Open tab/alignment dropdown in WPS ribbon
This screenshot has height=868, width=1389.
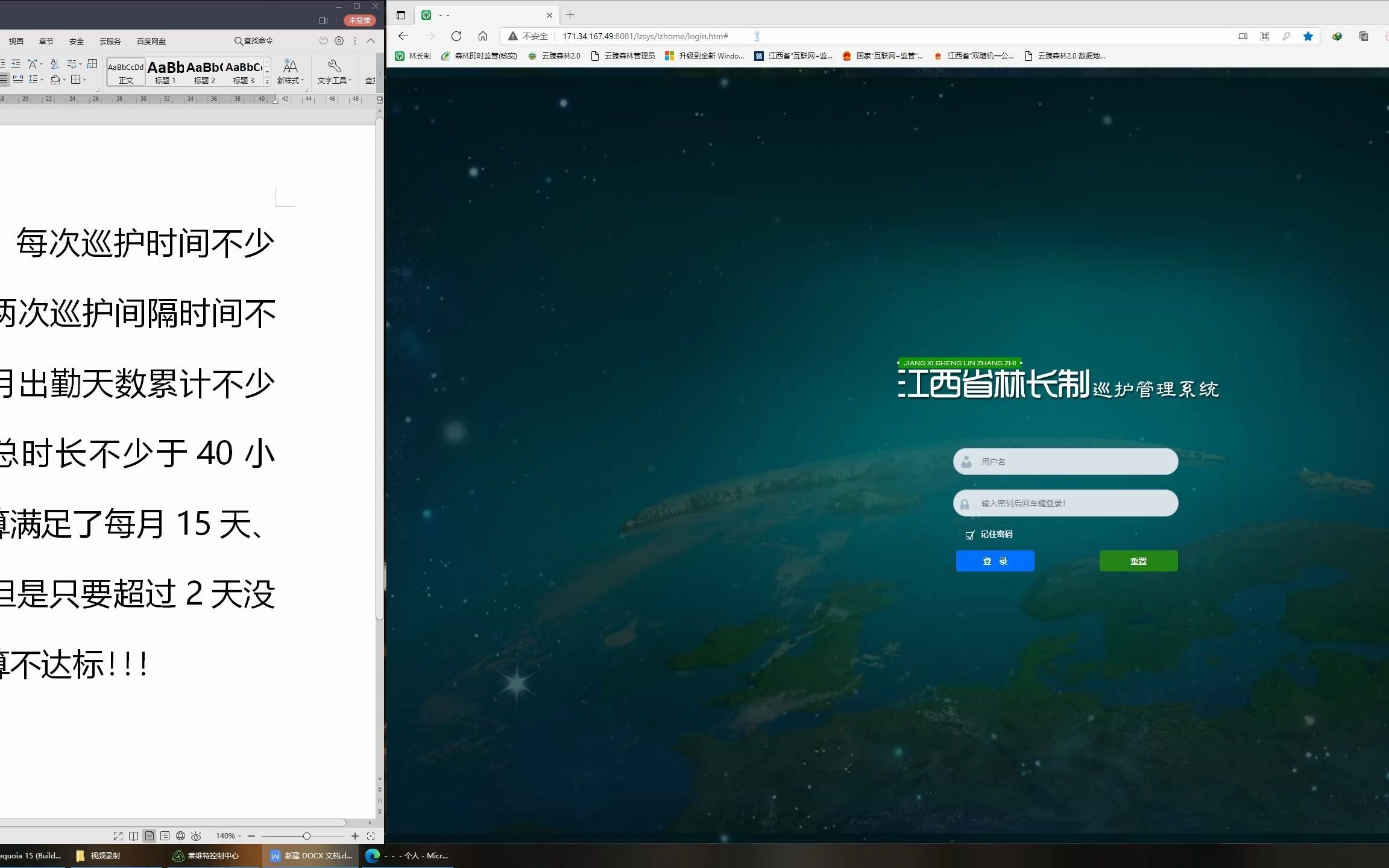[x=74, y=64]
